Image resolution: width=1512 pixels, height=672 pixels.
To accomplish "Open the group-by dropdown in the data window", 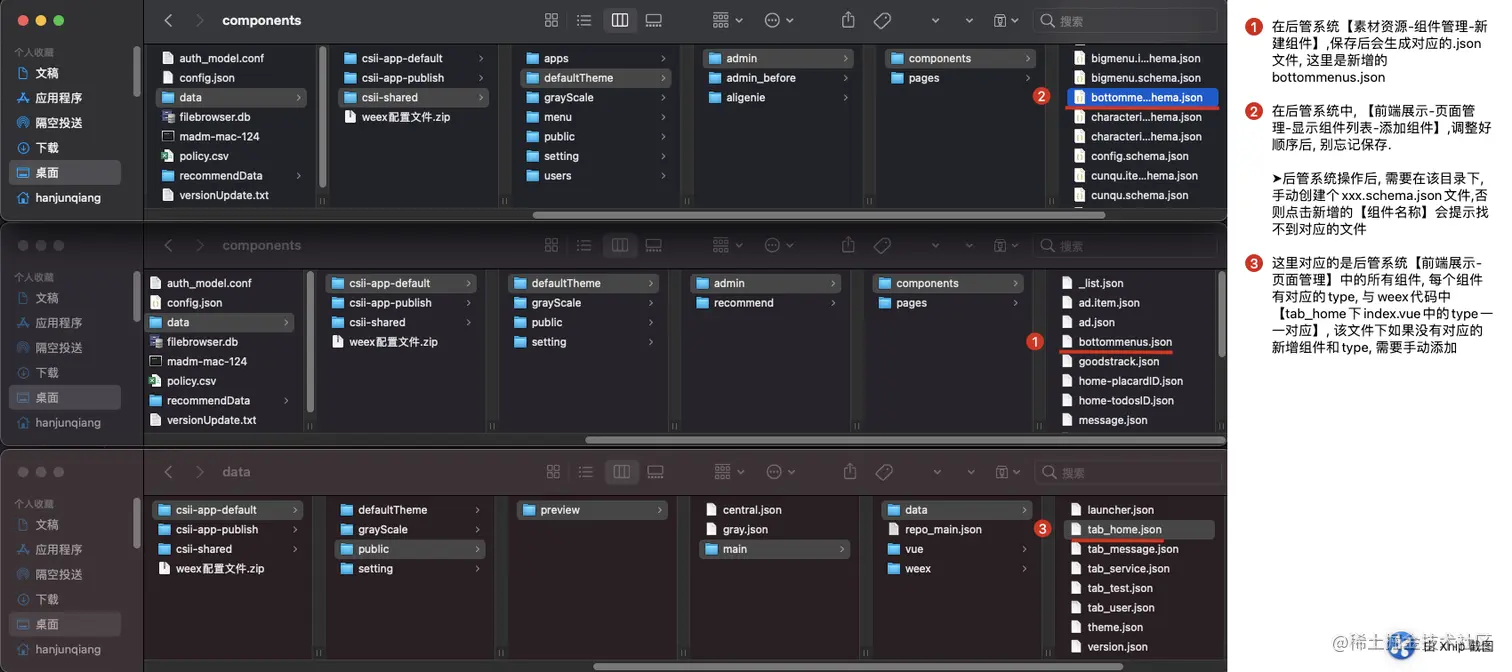I will (x=730, y=471).
